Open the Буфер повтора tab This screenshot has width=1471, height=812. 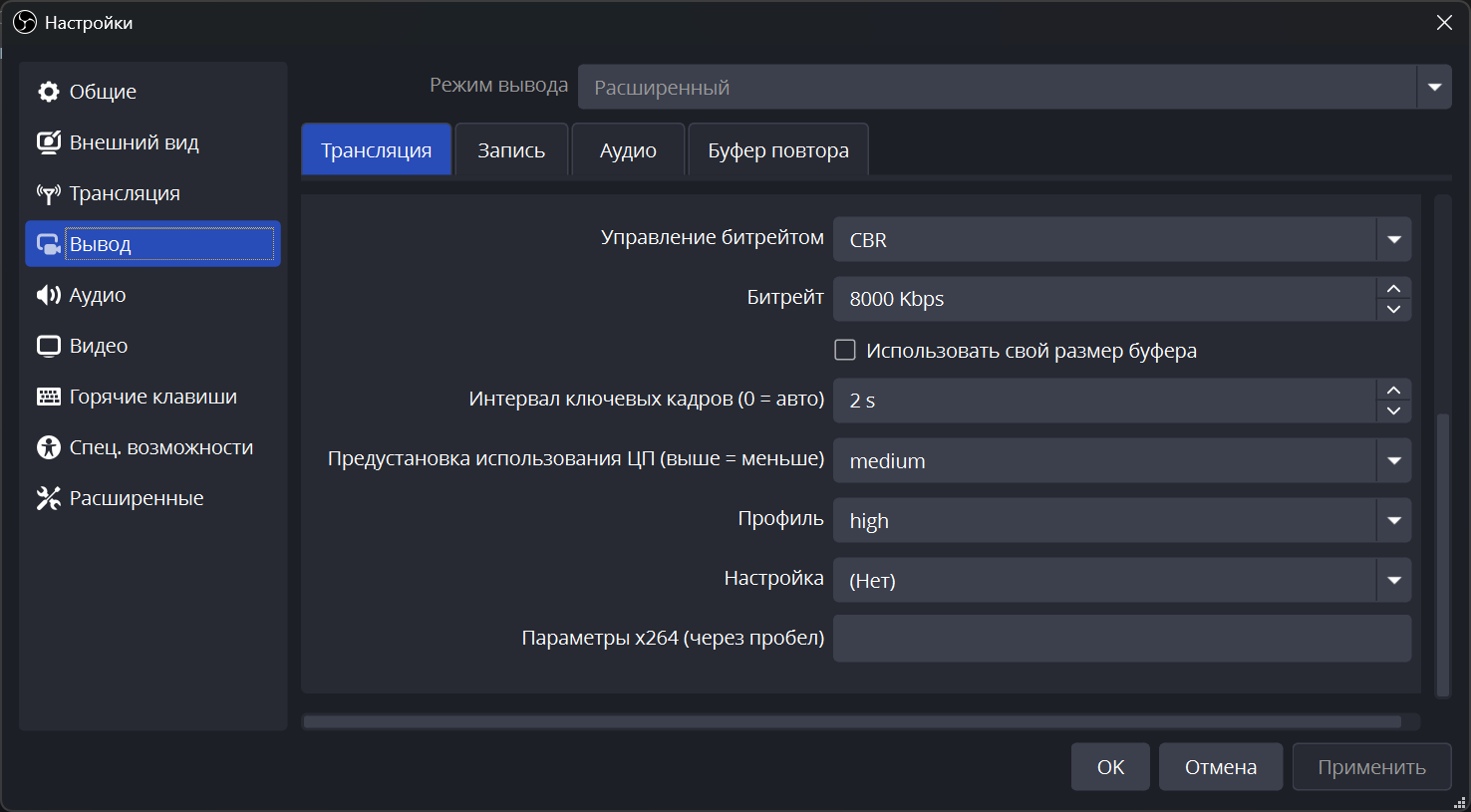(x=777, y=150)
